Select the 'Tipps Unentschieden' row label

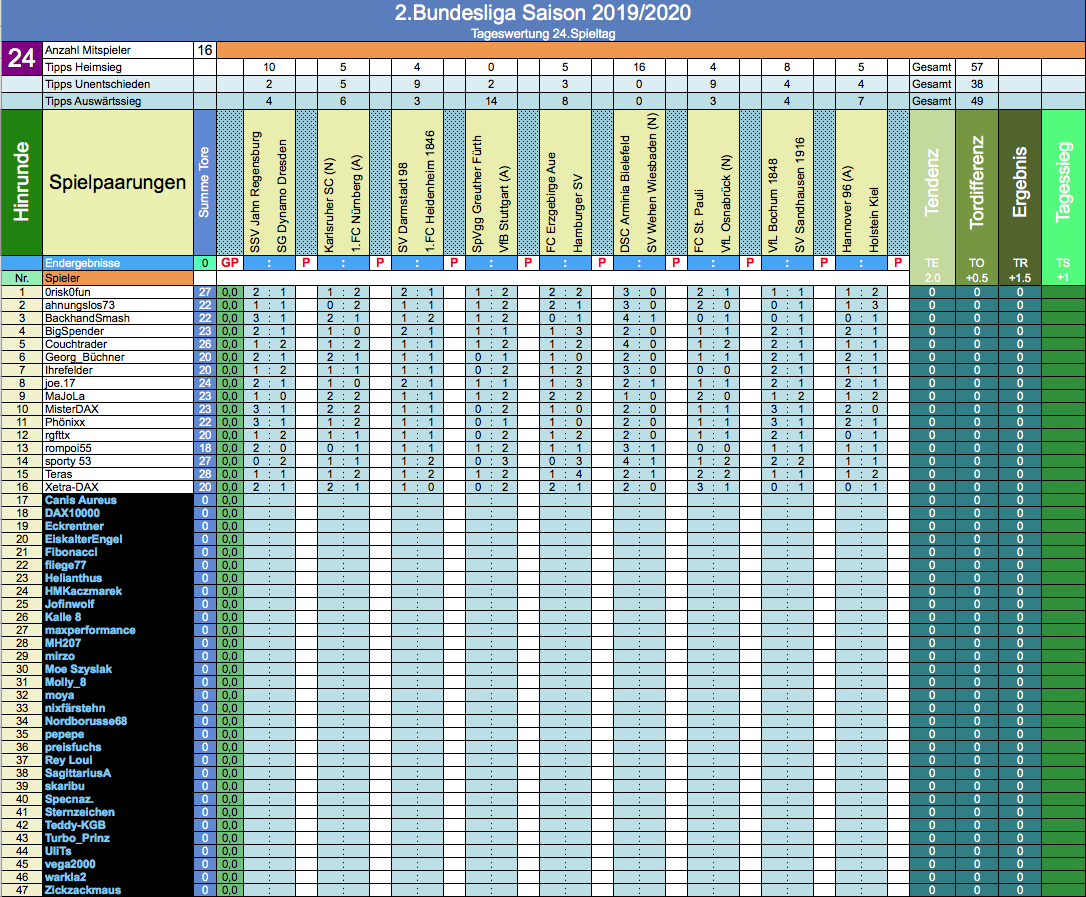[x=118, y=84]
